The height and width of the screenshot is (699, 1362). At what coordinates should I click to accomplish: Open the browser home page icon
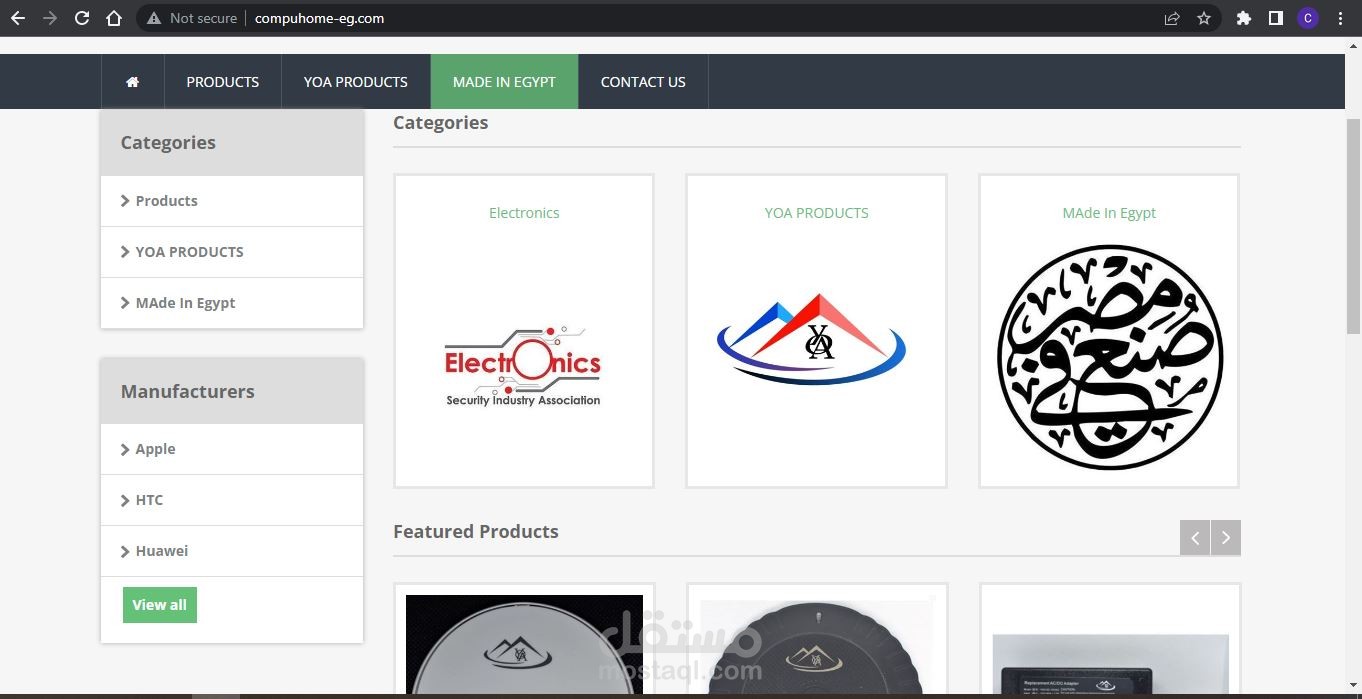114,18
